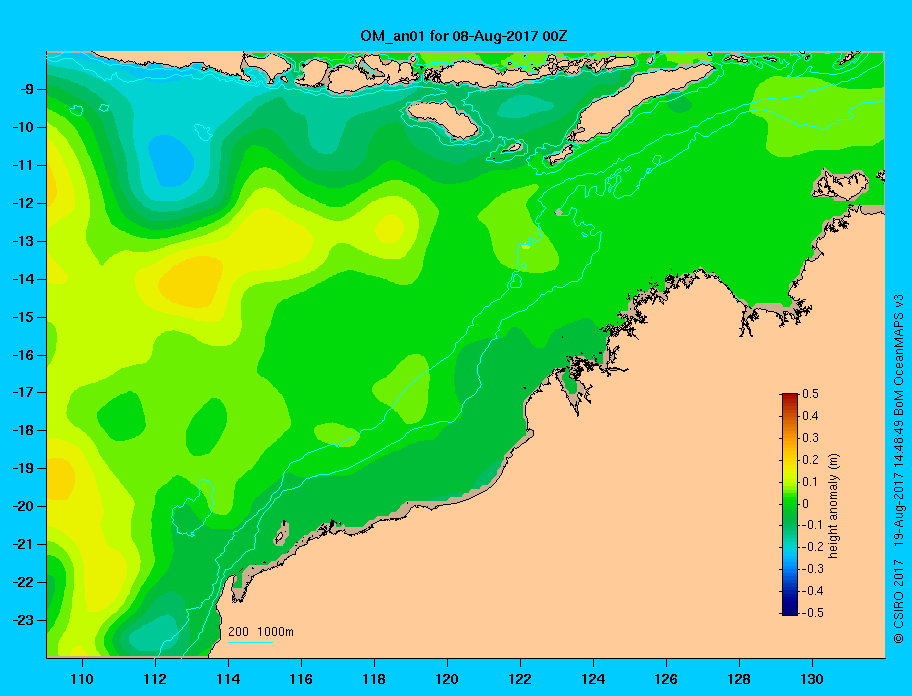912x696 pixels.
Task: Click the CSIRO 2017 BoM OceanMAPS copyright text
Action: click(x=899, y=469)
